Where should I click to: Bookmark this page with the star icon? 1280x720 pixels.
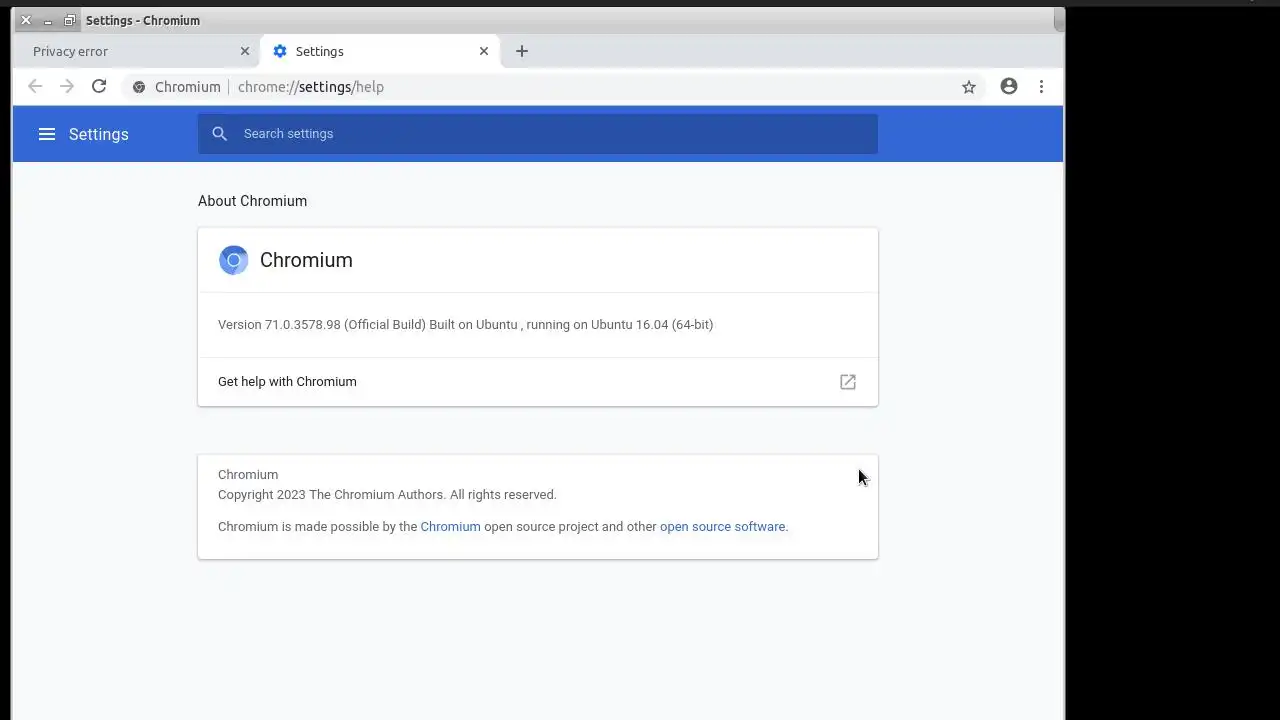(x=969, y=87)
